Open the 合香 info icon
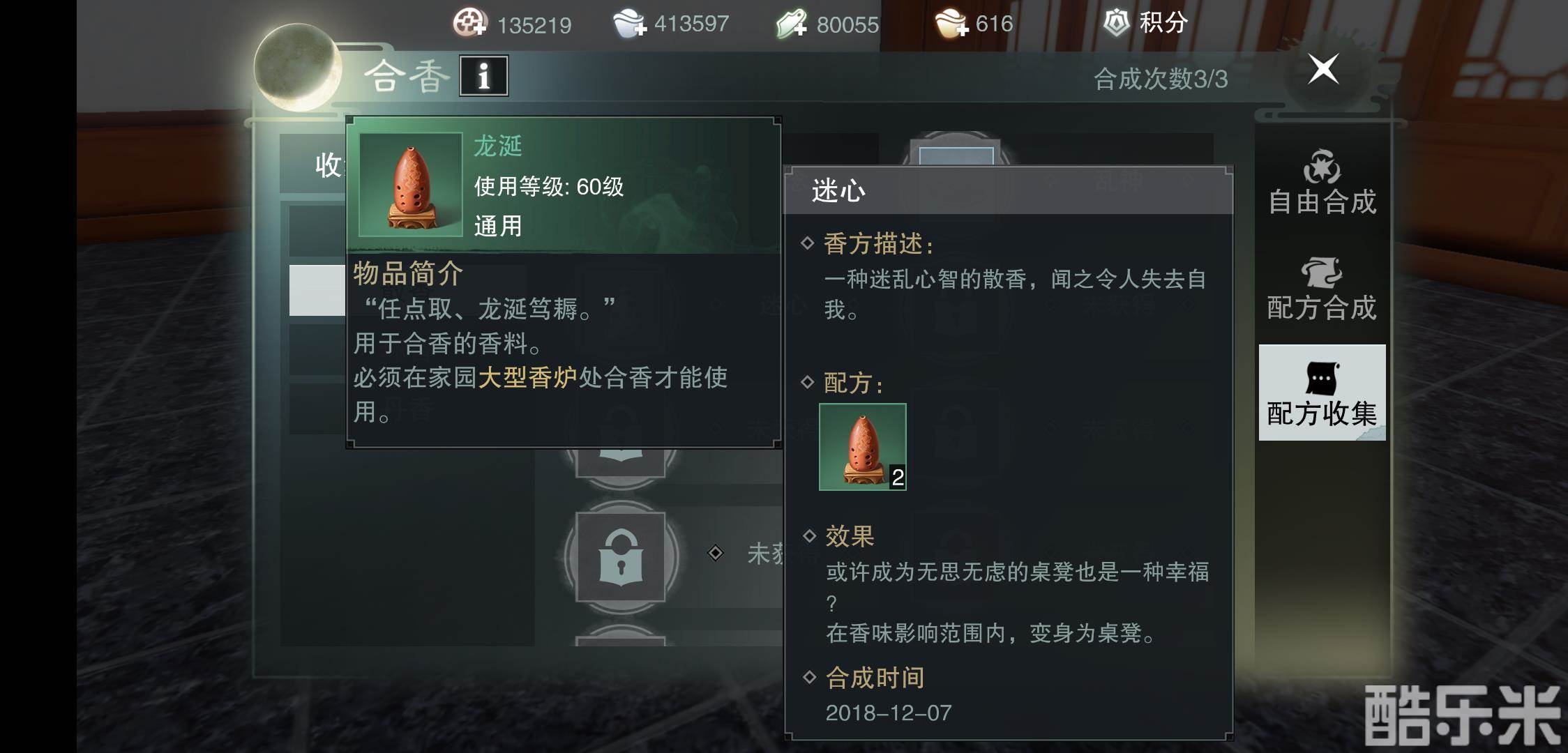 coord(483,75)
